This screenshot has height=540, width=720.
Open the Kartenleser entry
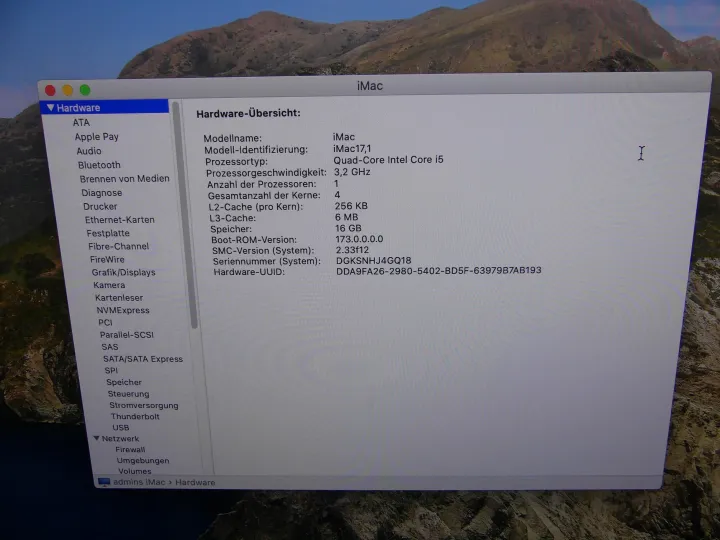pyautogui.click(x=119, y=298)
